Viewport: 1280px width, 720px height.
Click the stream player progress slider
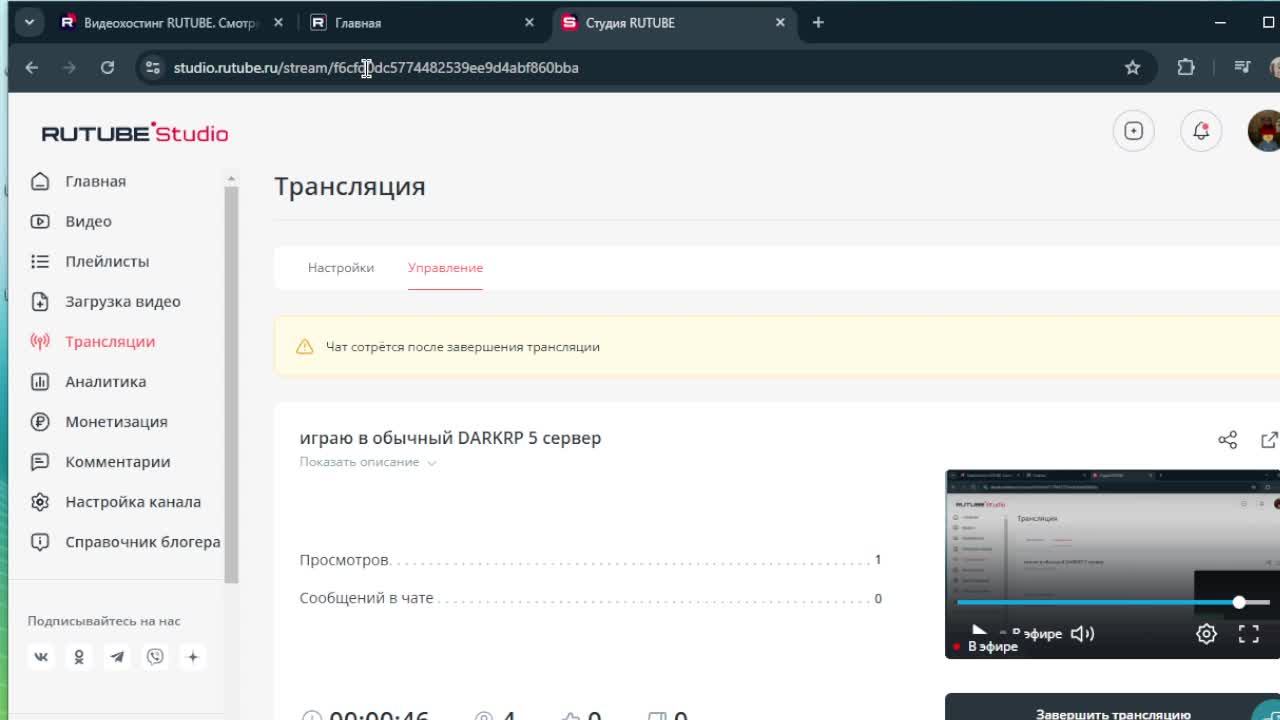click(1112, 602)
